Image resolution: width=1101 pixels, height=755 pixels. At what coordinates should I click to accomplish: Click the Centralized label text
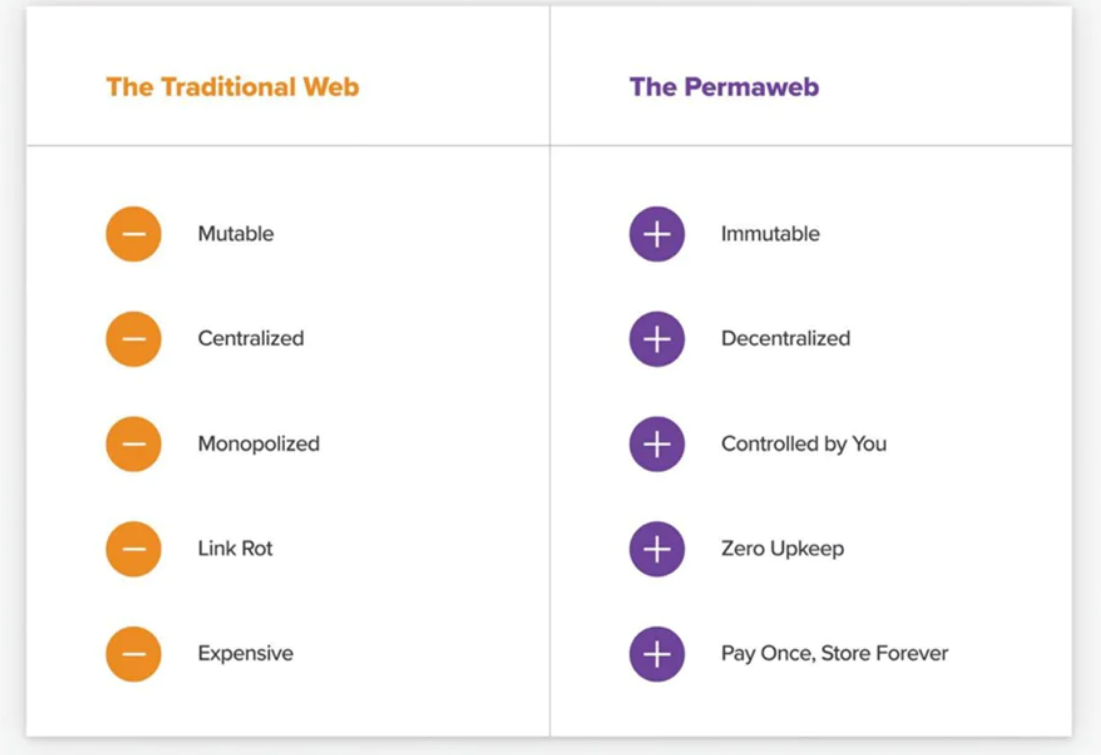(x=251, y=339)
